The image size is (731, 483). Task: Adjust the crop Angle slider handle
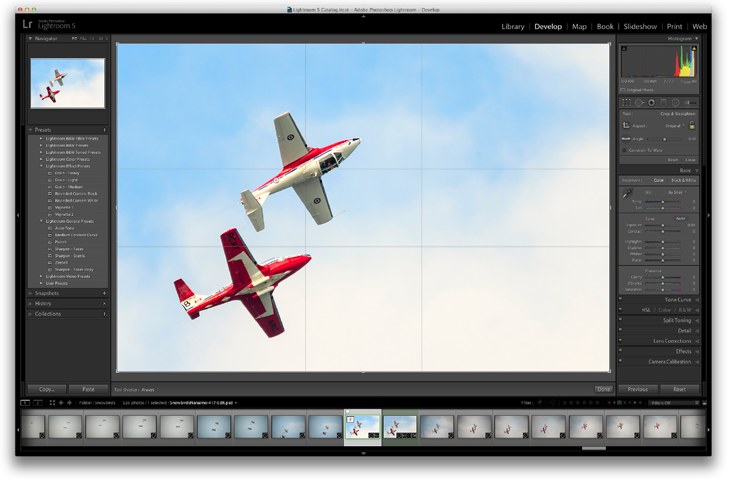(664, 139)
